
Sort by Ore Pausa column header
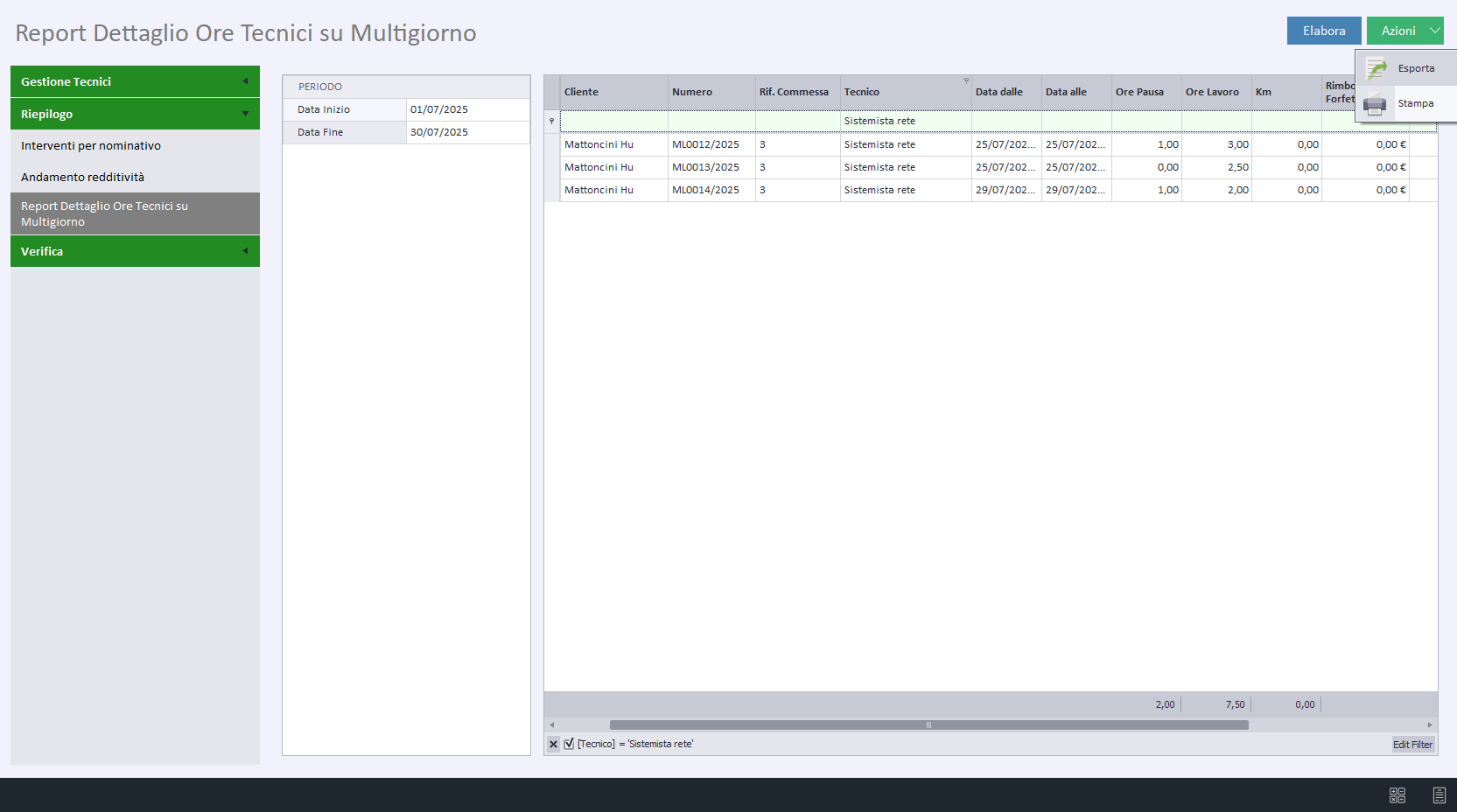1146,92
